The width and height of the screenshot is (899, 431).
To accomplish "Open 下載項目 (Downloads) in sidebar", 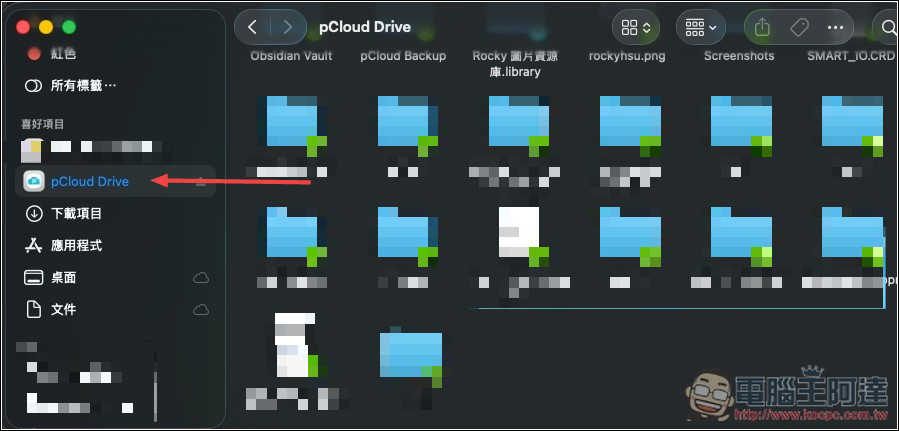I will [76, 213].
